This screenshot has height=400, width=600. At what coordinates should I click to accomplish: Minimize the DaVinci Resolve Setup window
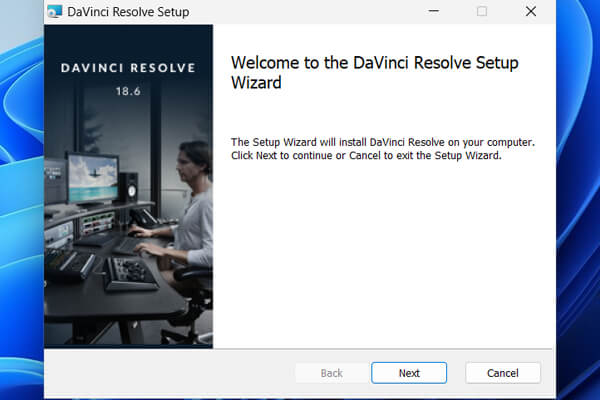tap(434, 11)
